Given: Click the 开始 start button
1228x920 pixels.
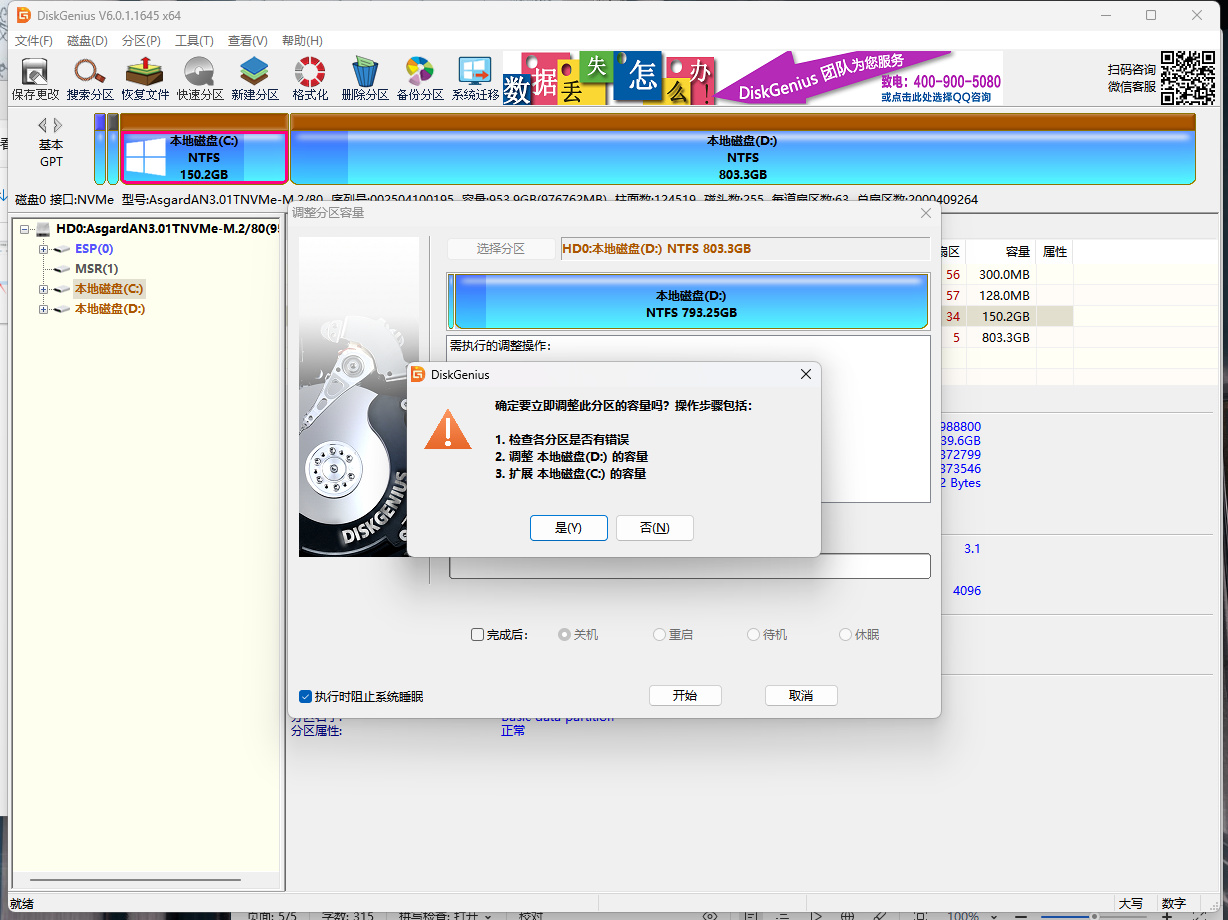Looking at the screenshot, I should 685,695.
